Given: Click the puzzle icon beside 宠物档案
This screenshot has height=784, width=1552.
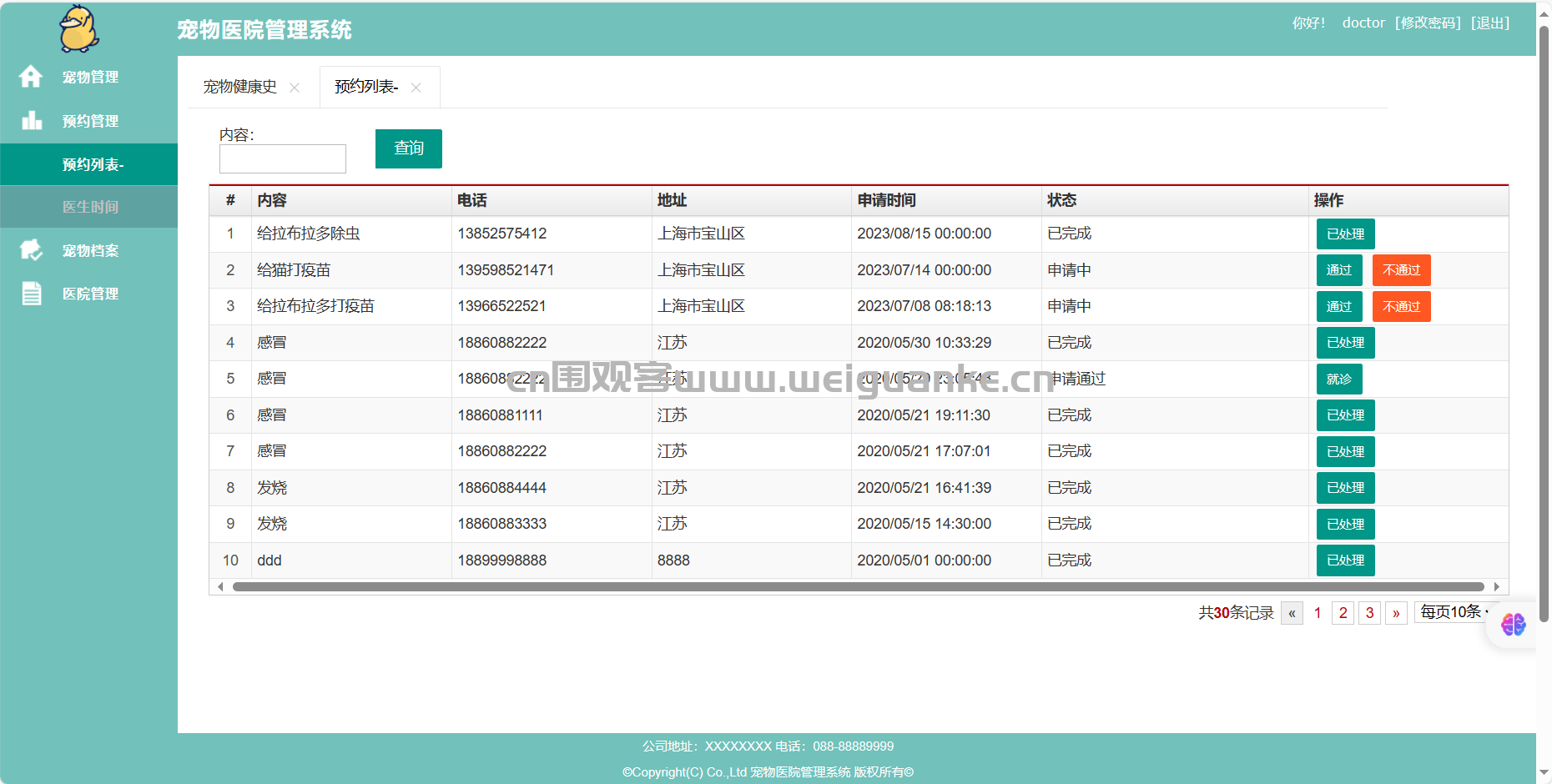Looking at the screenshot, I should [x=31, y=250].
